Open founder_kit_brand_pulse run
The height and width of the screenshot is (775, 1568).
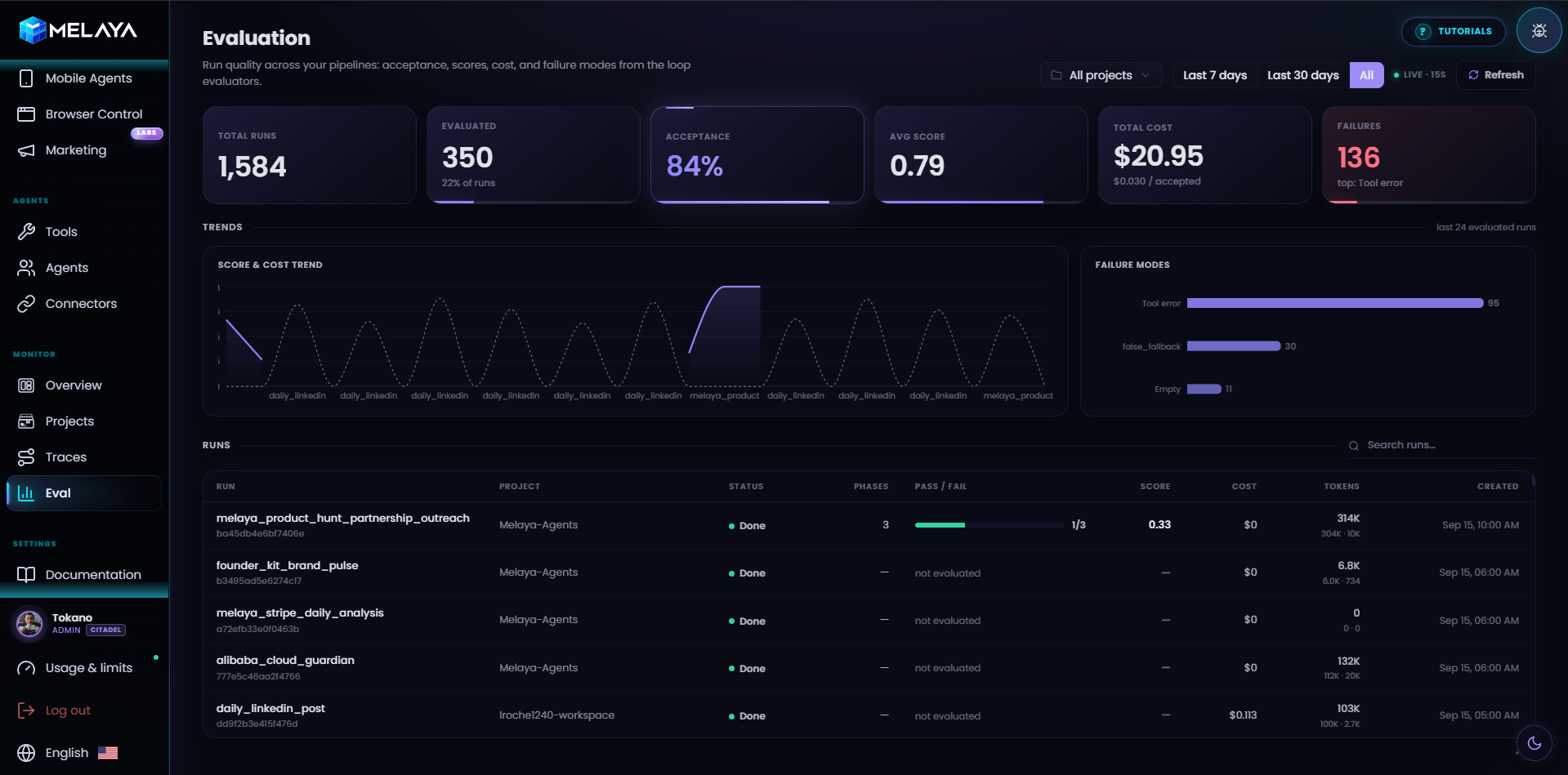point(288,566)
